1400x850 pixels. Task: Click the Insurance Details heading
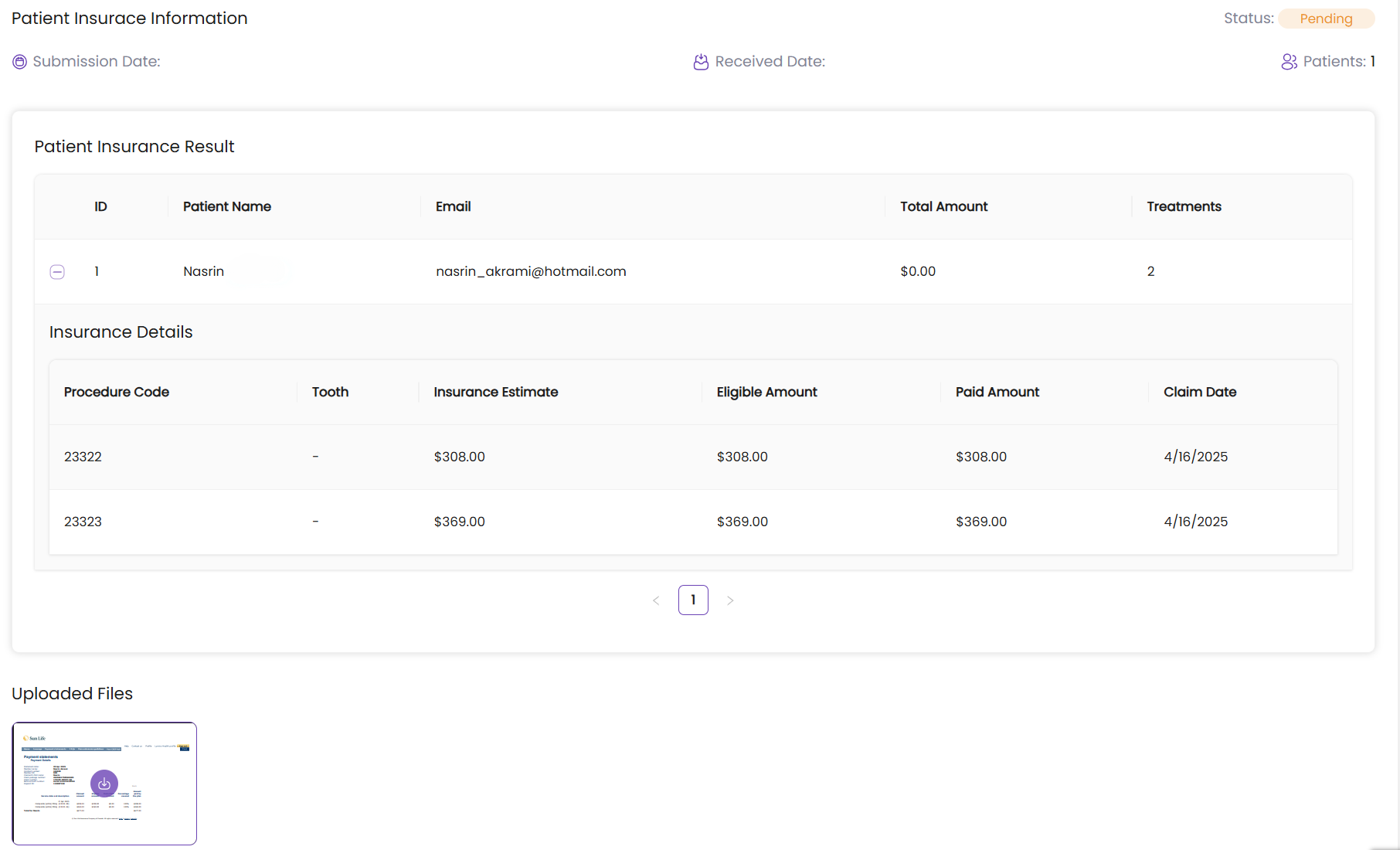point(121,332)
